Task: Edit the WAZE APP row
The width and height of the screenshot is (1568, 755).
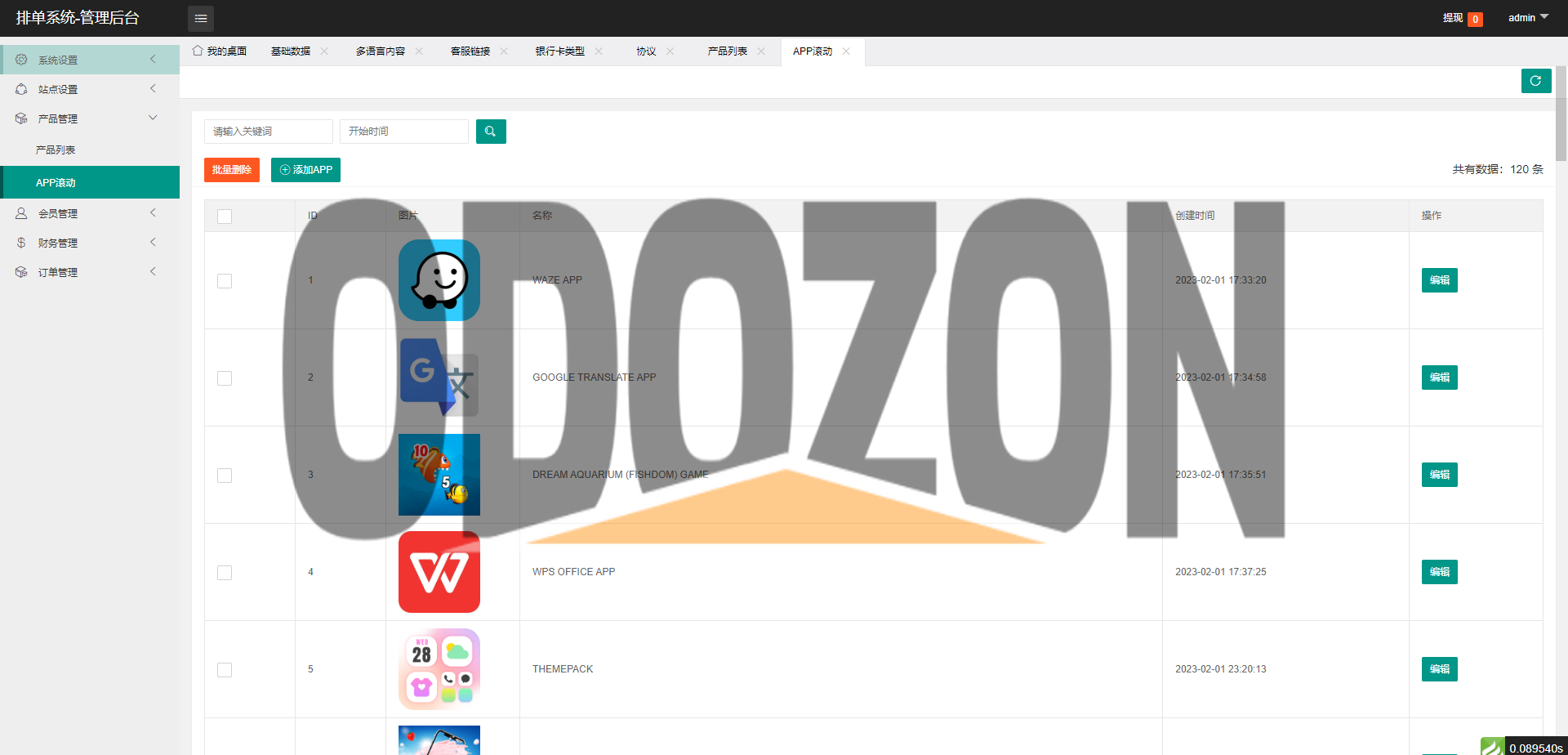Action: click(1439, 280)
